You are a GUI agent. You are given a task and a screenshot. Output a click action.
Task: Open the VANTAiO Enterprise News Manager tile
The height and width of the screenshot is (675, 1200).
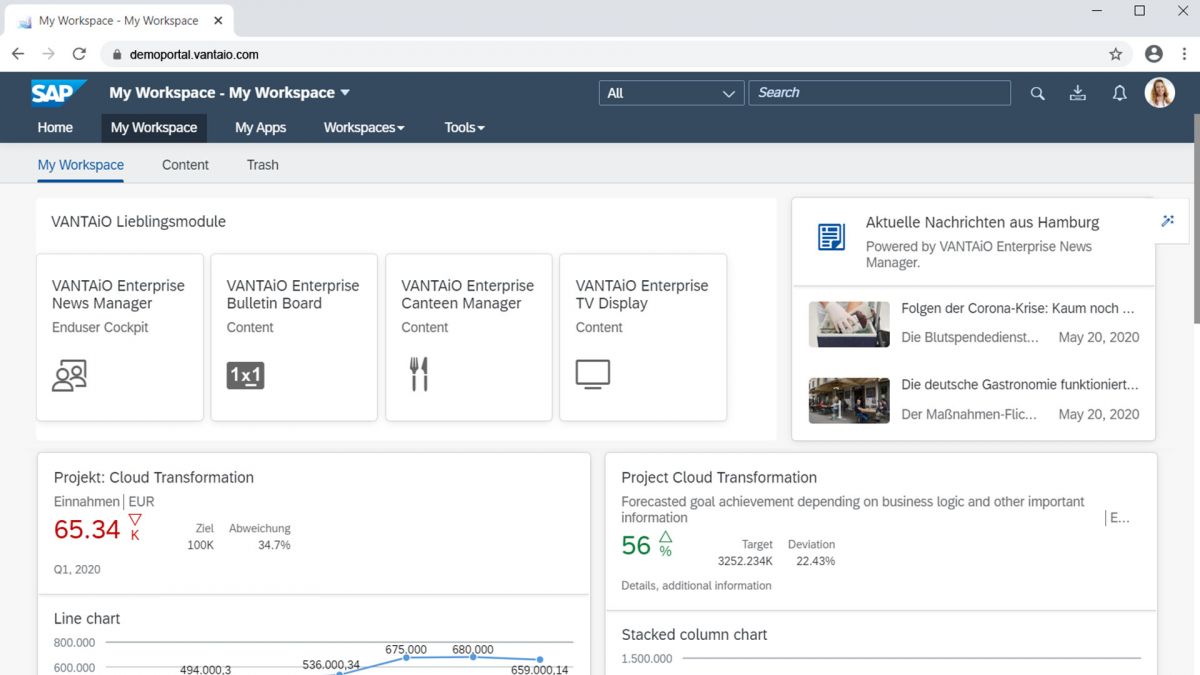(120, 337)
